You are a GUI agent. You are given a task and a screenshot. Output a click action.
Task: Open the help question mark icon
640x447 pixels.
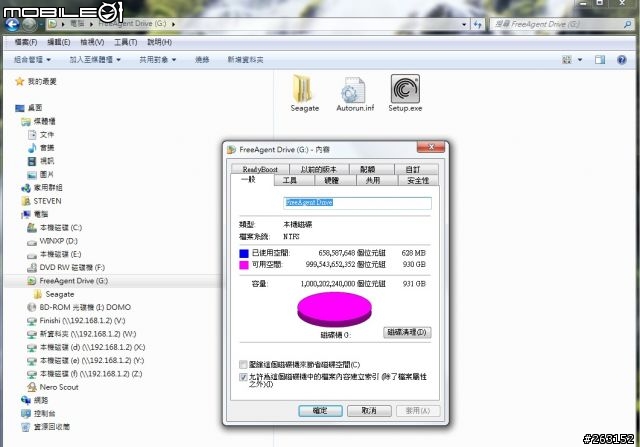point(622,60)
